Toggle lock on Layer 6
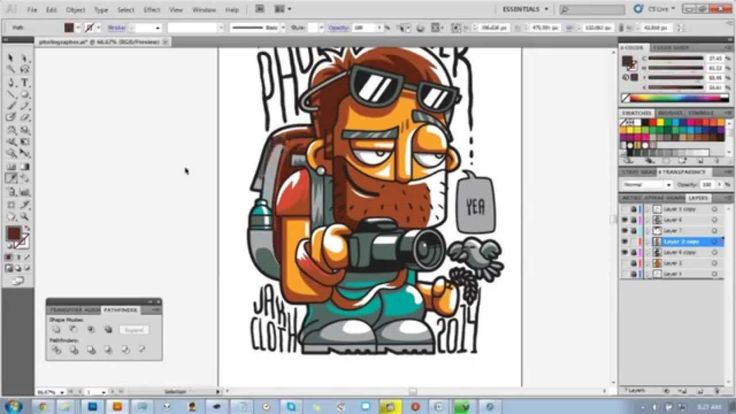736x414 pixels. pyautogui.click(x=634, y=220)
